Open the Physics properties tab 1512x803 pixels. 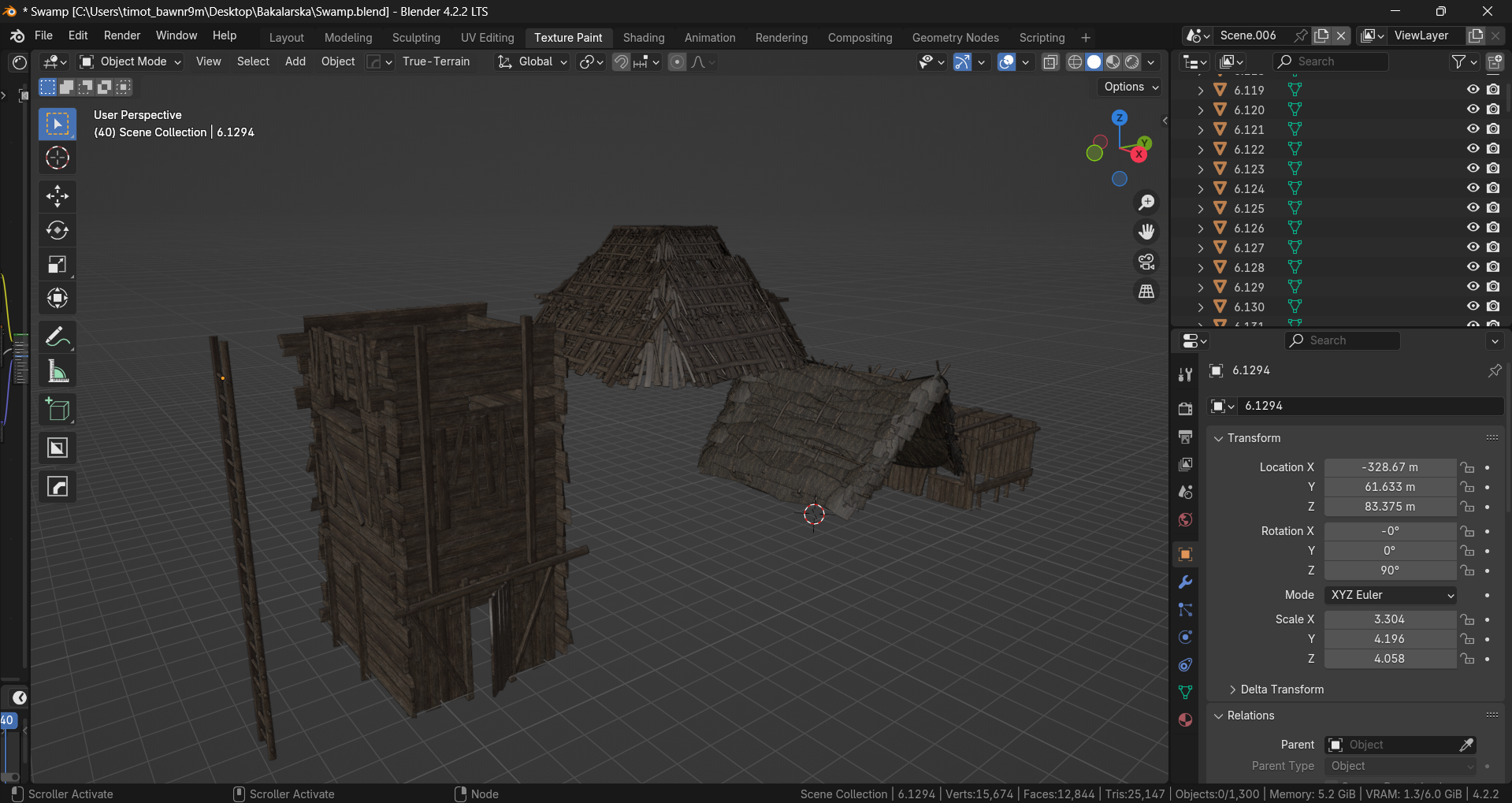1185,638
